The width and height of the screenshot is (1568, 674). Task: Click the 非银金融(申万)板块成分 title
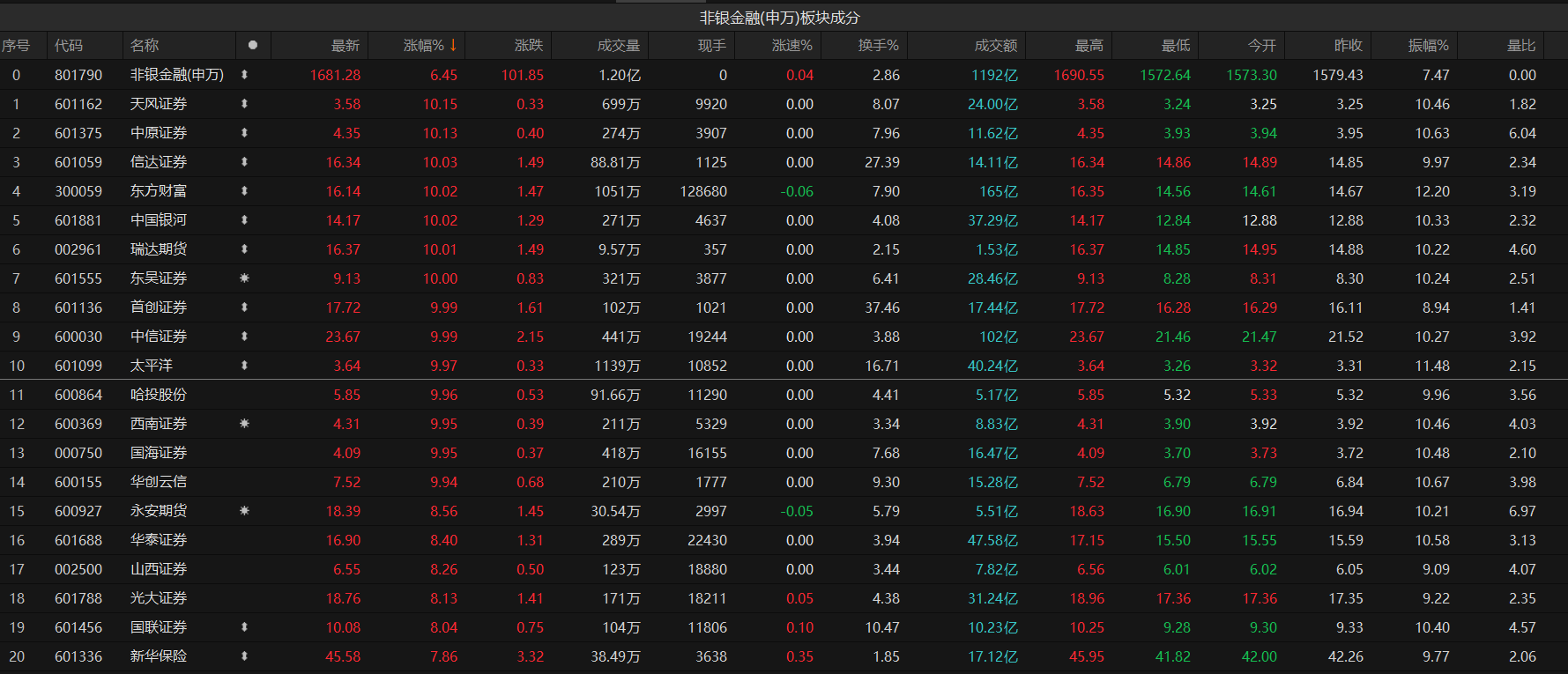pos(780,18)
